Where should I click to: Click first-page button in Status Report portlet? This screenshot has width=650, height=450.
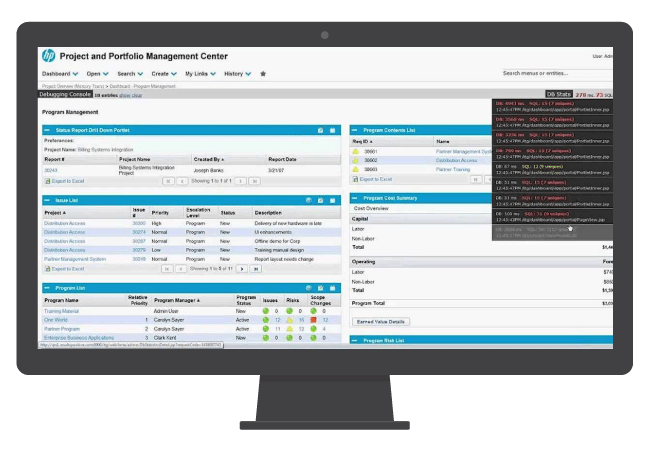(168, 181)
